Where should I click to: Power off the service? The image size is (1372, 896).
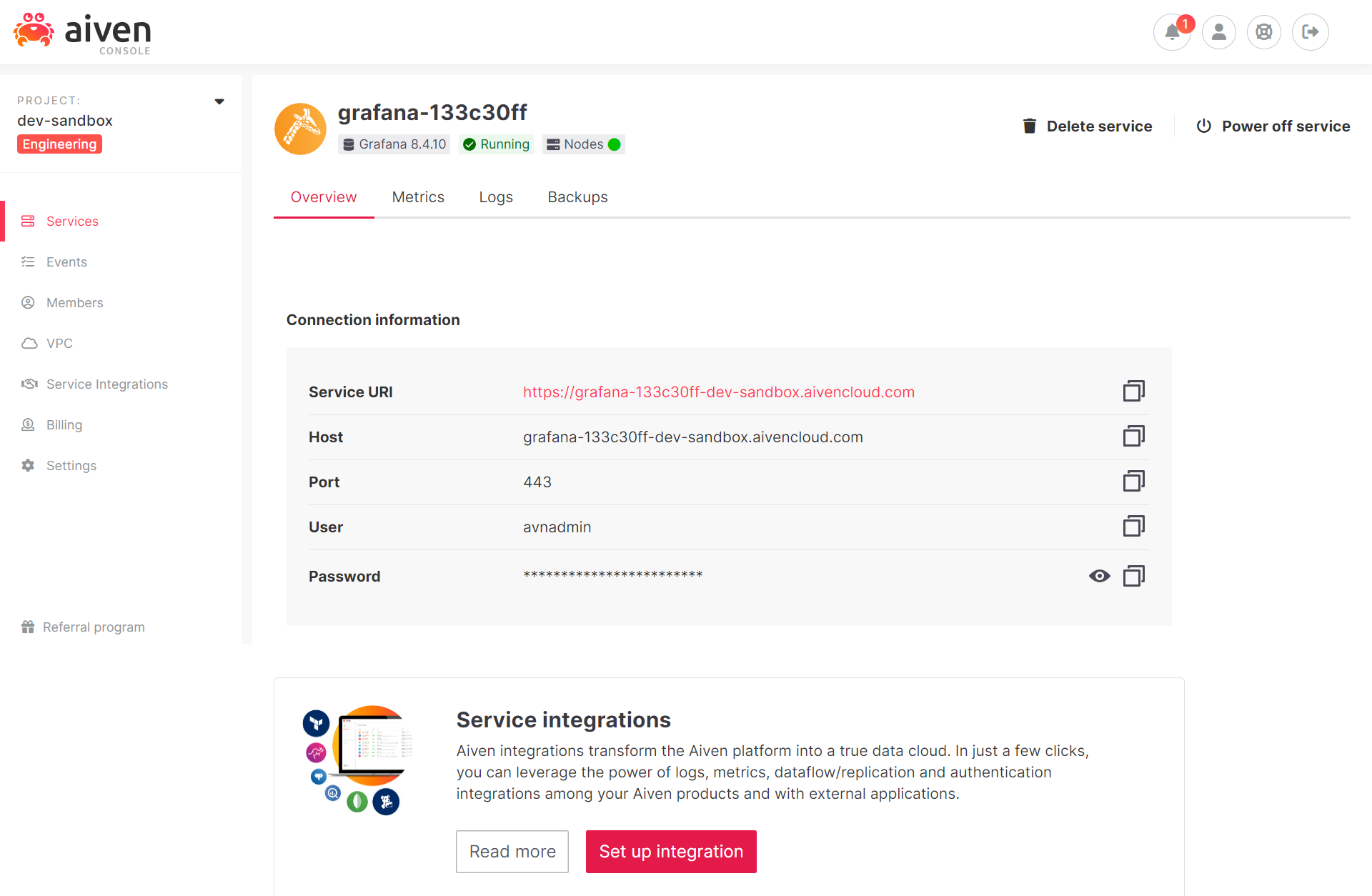click(x=1273, y=126)
